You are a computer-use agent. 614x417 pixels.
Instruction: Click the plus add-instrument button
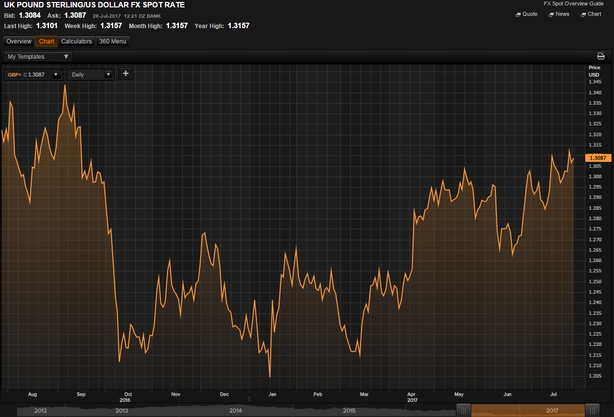[x=126, y=74]
